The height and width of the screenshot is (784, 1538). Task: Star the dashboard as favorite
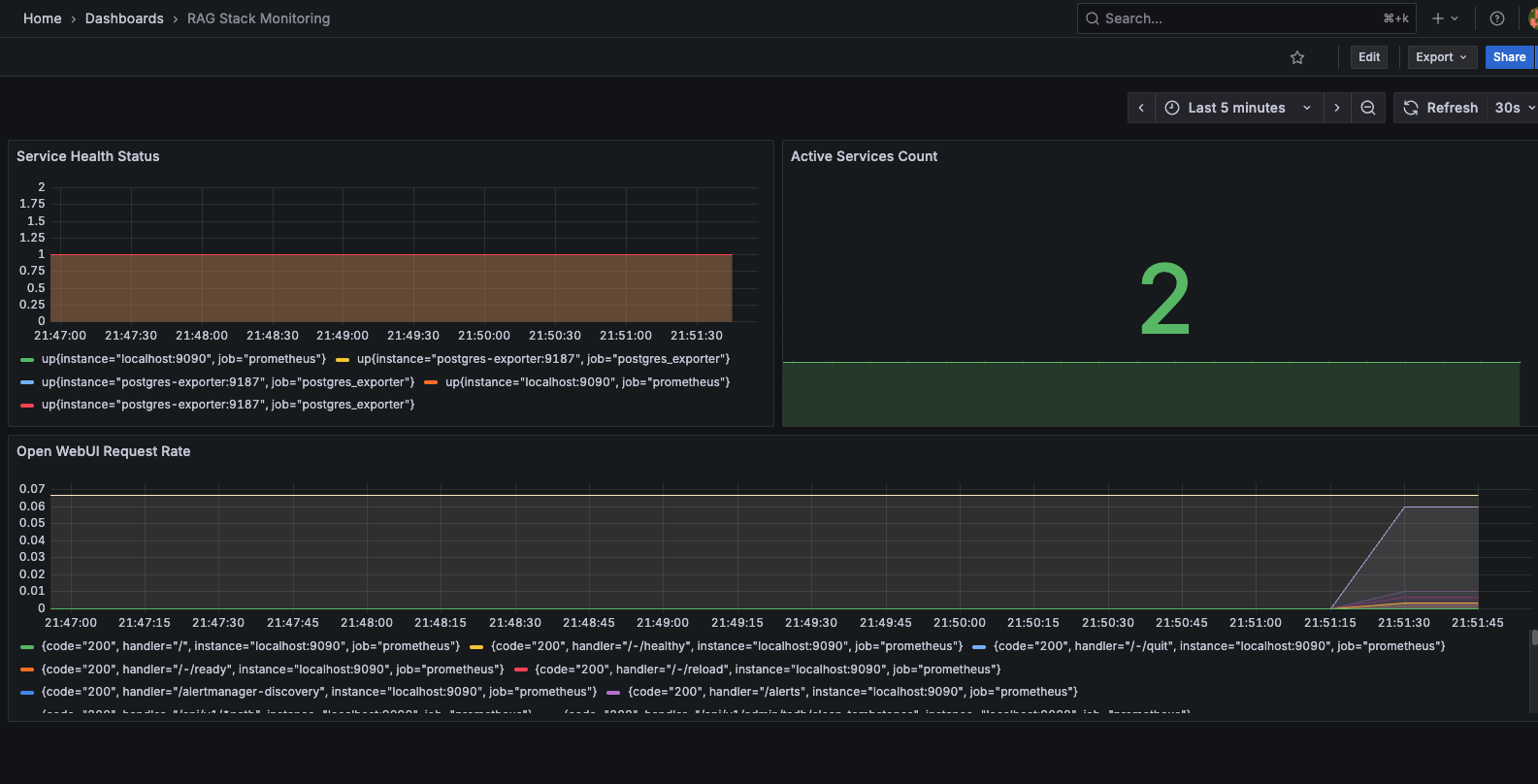coord(1297,57)
